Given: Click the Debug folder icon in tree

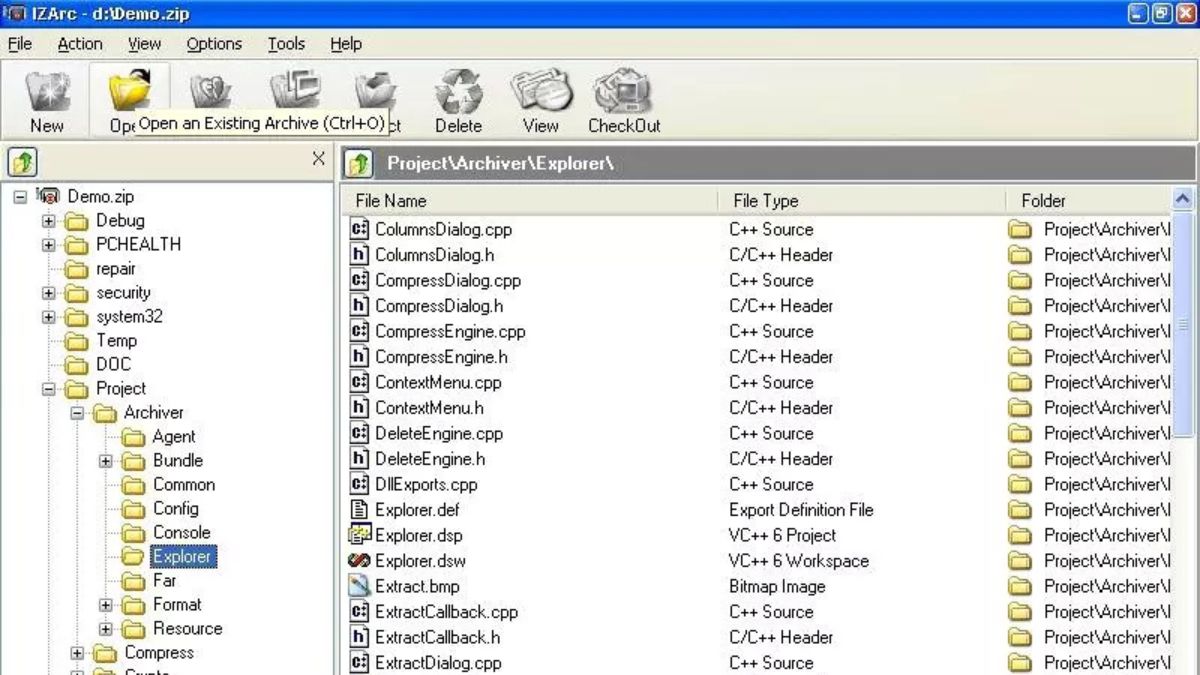Looking at the screenshot, I should click(x=77, y=221).
